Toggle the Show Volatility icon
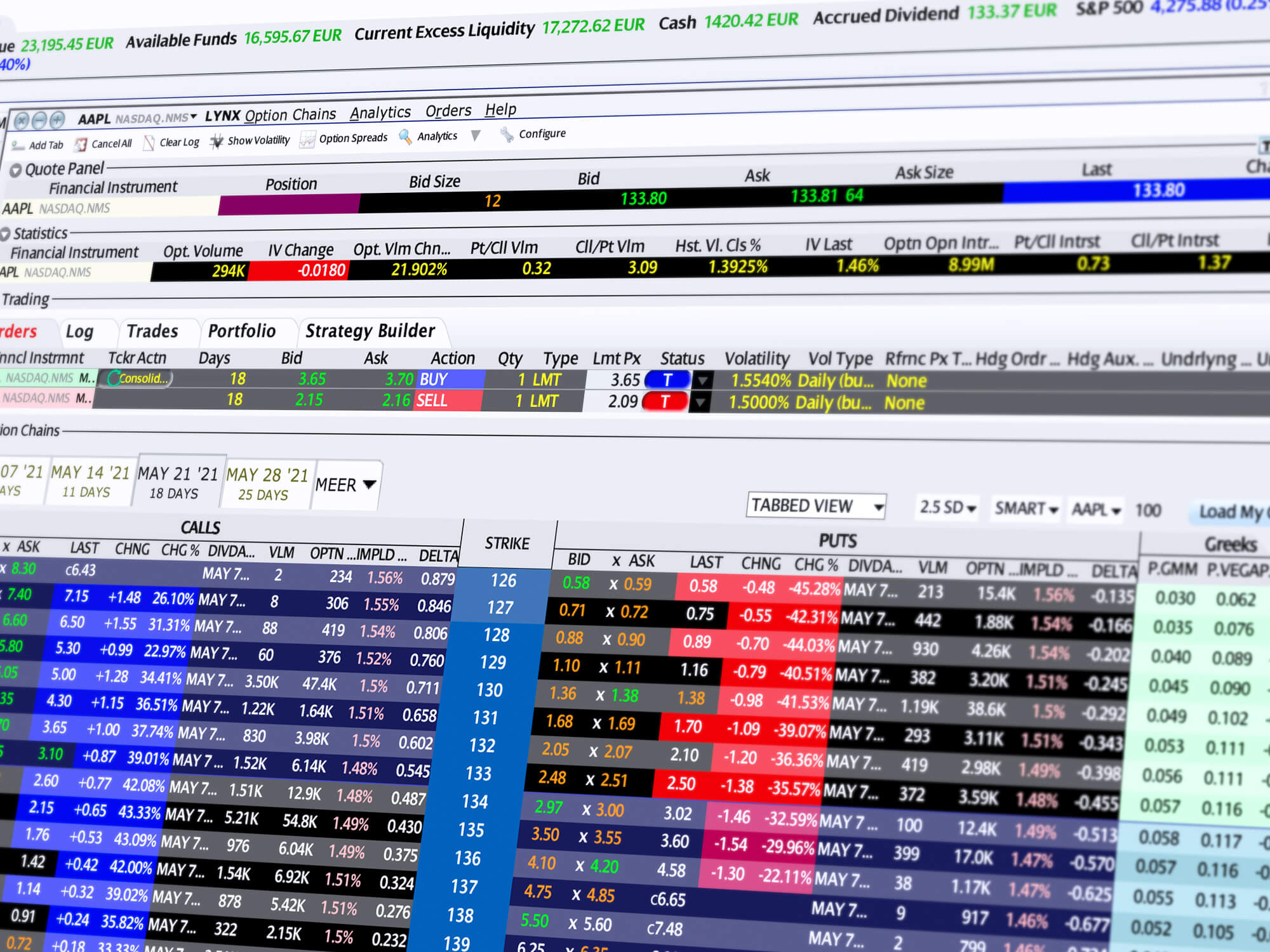The image size is (1270, 952). pyautogui.click(x=217, y=141)
